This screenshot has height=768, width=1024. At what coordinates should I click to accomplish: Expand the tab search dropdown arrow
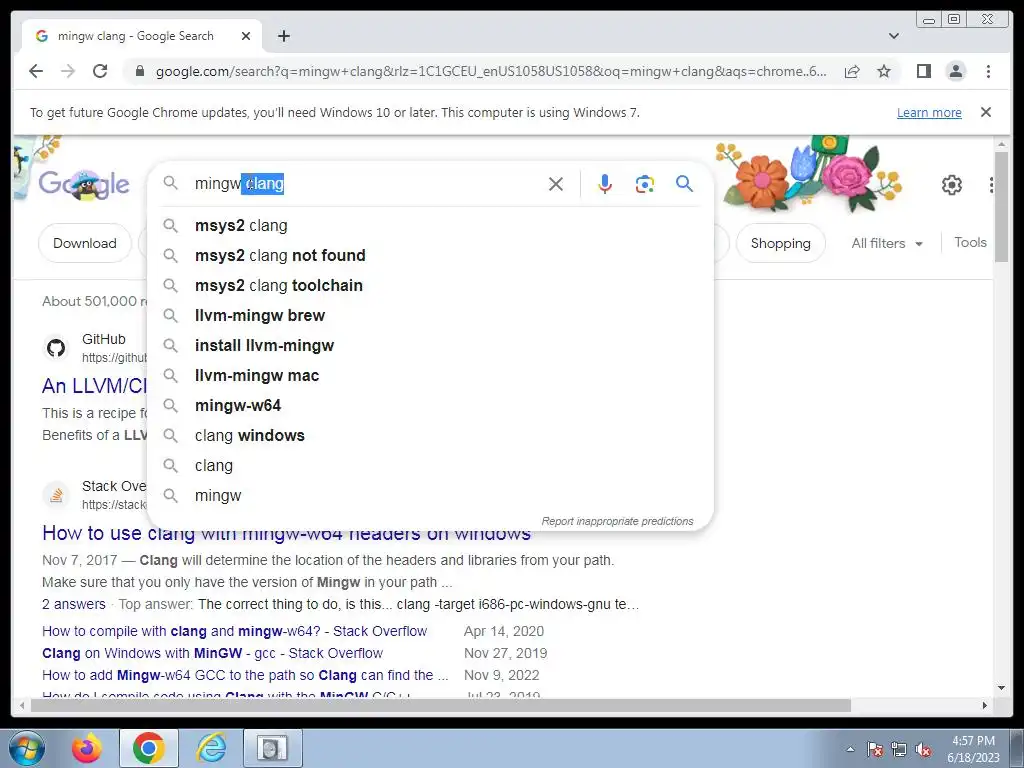894,36
